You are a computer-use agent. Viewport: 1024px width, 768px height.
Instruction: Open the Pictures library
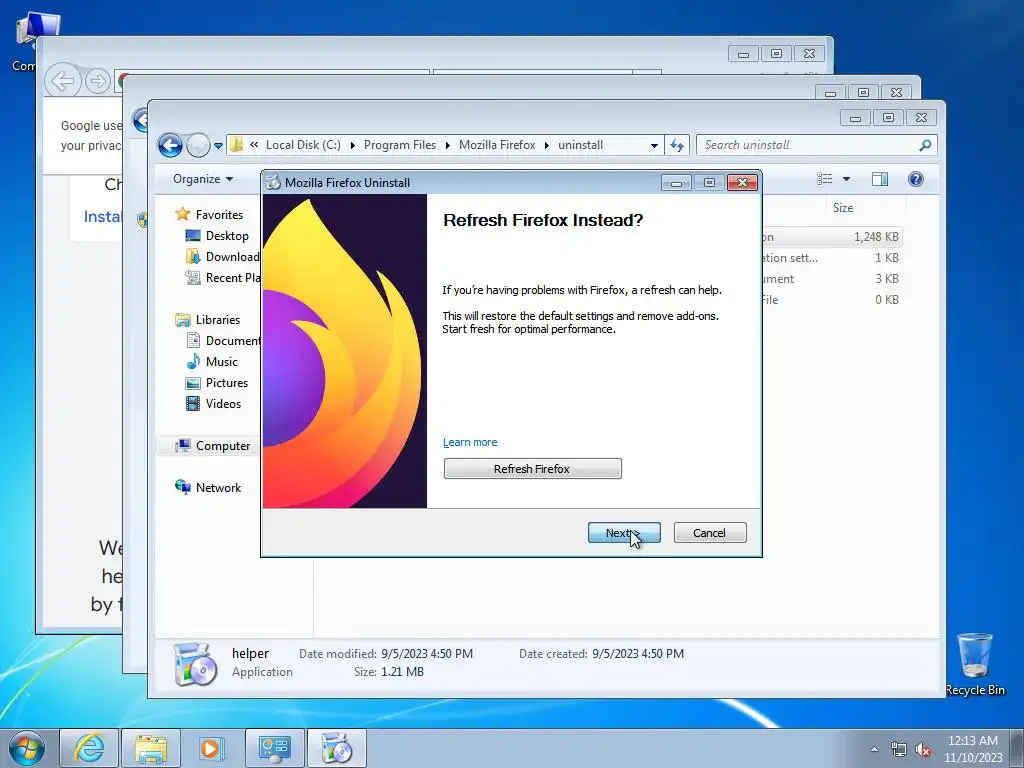[227, 383]
